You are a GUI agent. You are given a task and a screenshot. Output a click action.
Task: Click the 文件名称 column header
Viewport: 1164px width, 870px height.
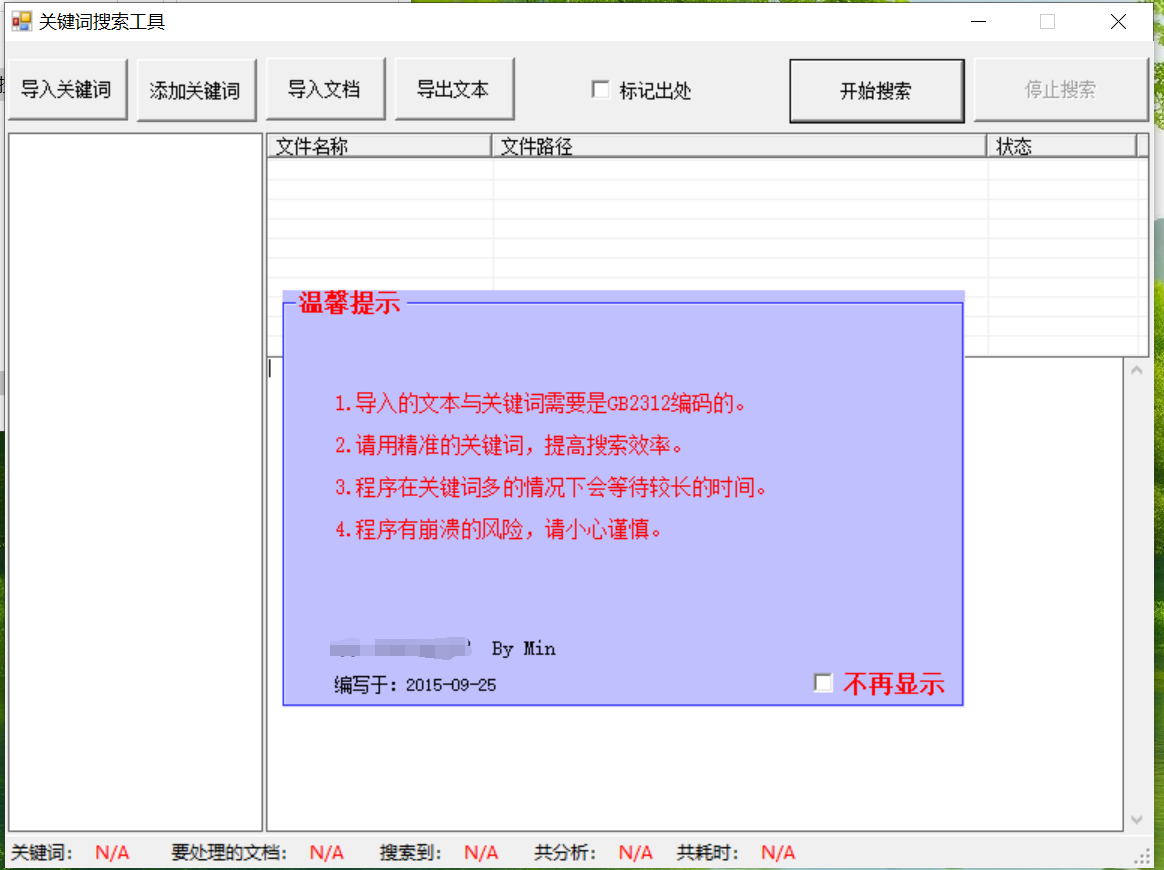coord(378,146)
